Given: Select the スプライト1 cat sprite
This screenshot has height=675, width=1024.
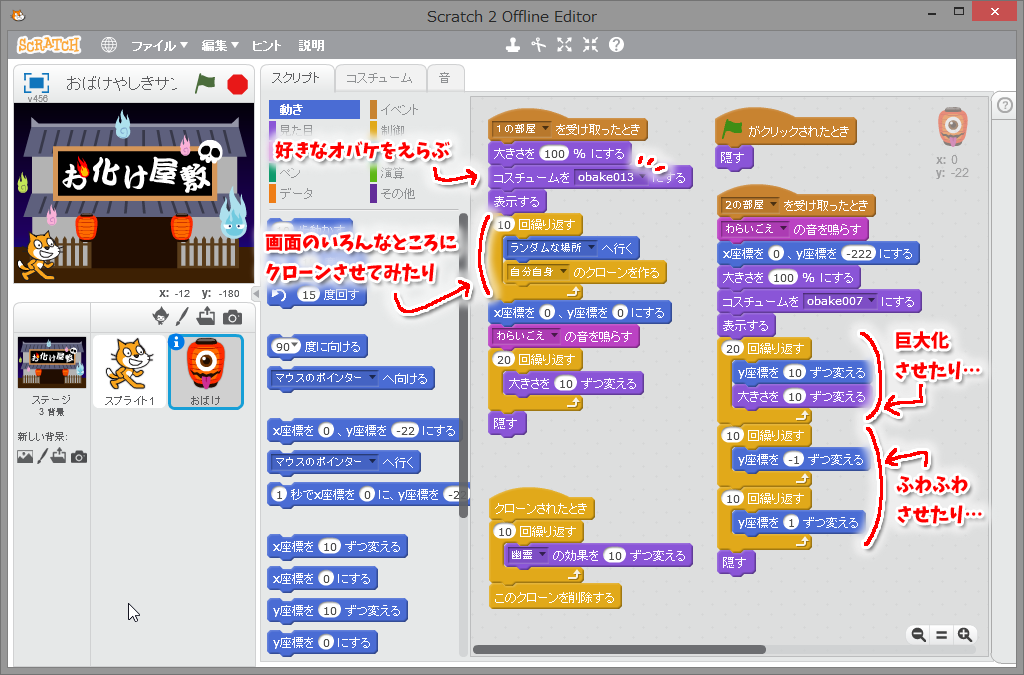Looking at the screenshot, I should pos(129,372).
